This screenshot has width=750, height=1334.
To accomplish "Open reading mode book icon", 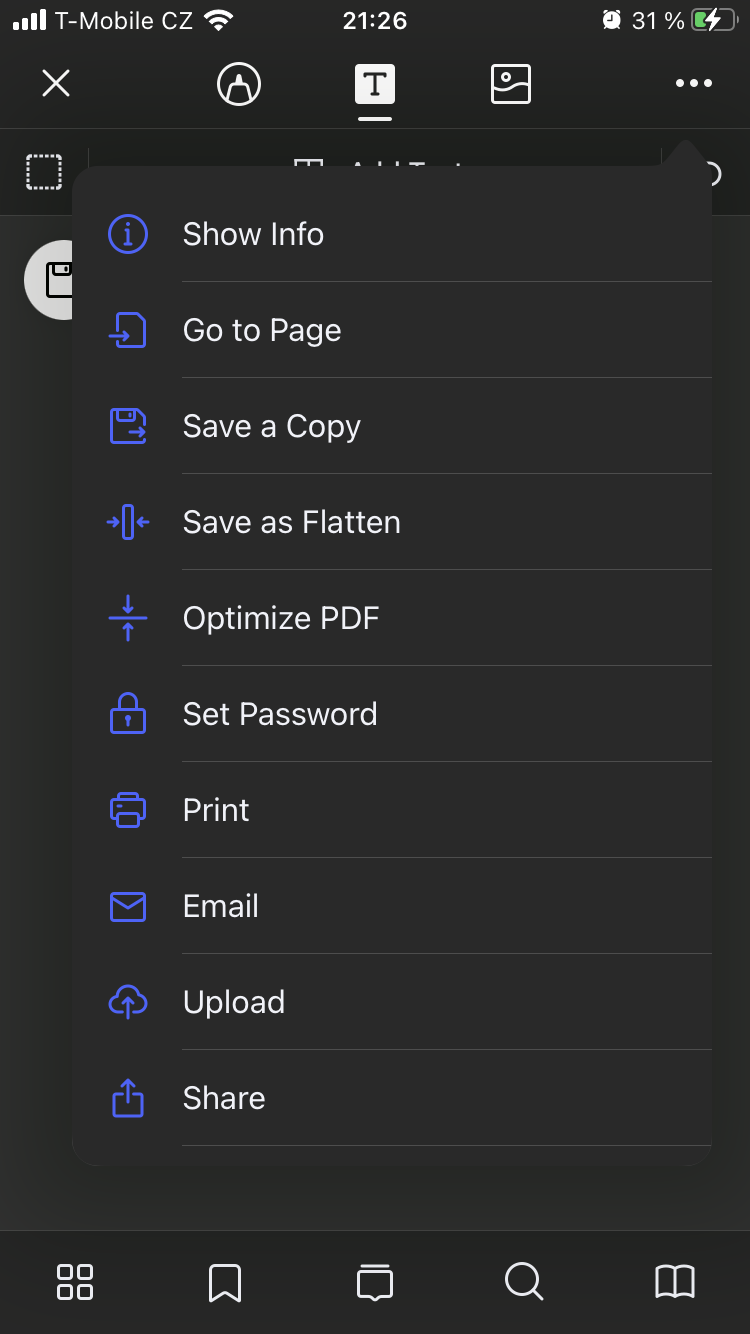I will coord(675,1281).
